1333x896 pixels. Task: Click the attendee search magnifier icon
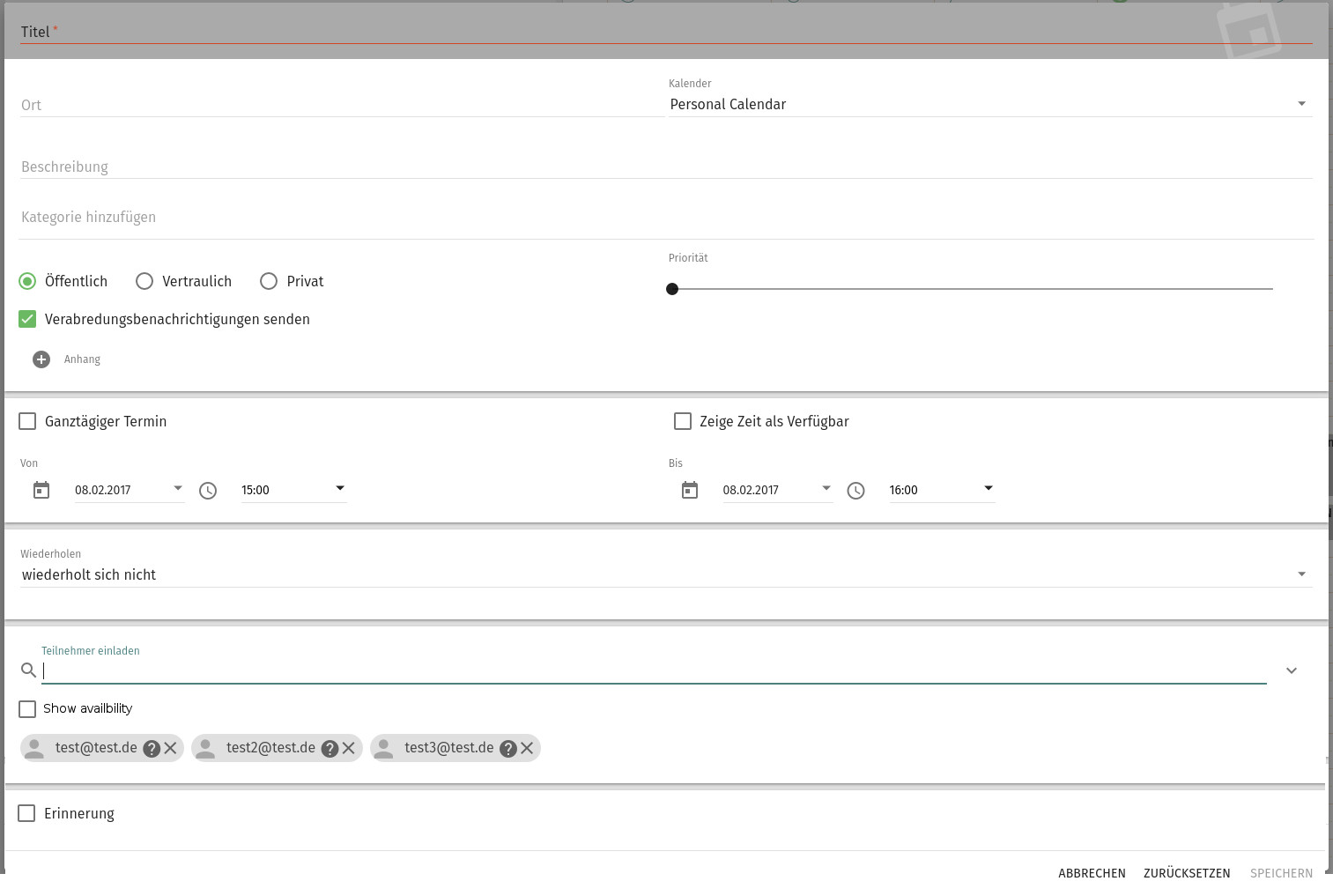pyautogui.click(x=28, y=670)
